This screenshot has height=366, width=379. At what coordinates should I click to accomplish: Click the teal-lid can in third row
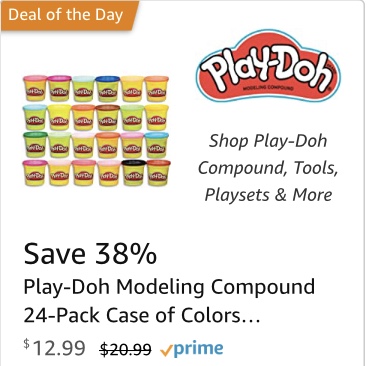pyautogui.click(x=157, y=145)
